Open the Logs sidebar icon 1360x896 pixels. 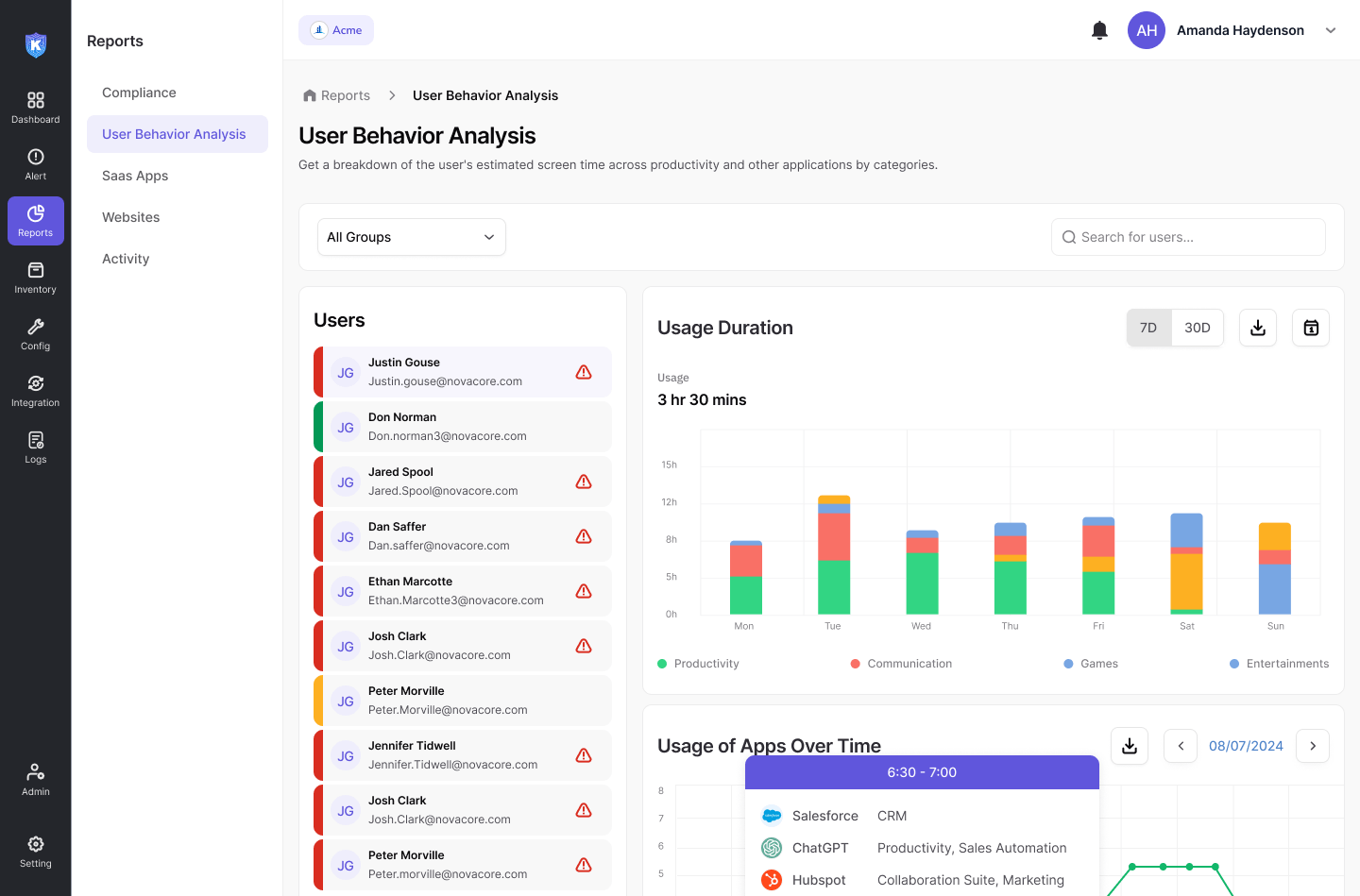tap(35, 448)
